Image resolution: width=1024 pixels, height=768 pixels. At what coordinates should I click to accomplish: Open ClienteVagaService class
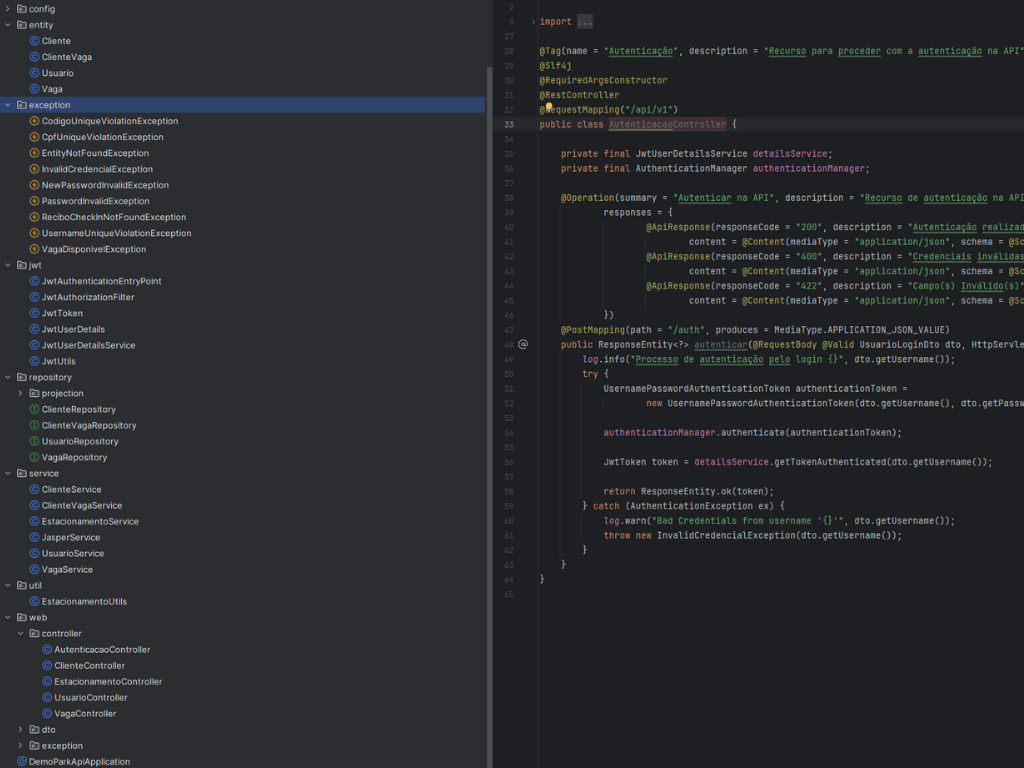tap(82, 505)
